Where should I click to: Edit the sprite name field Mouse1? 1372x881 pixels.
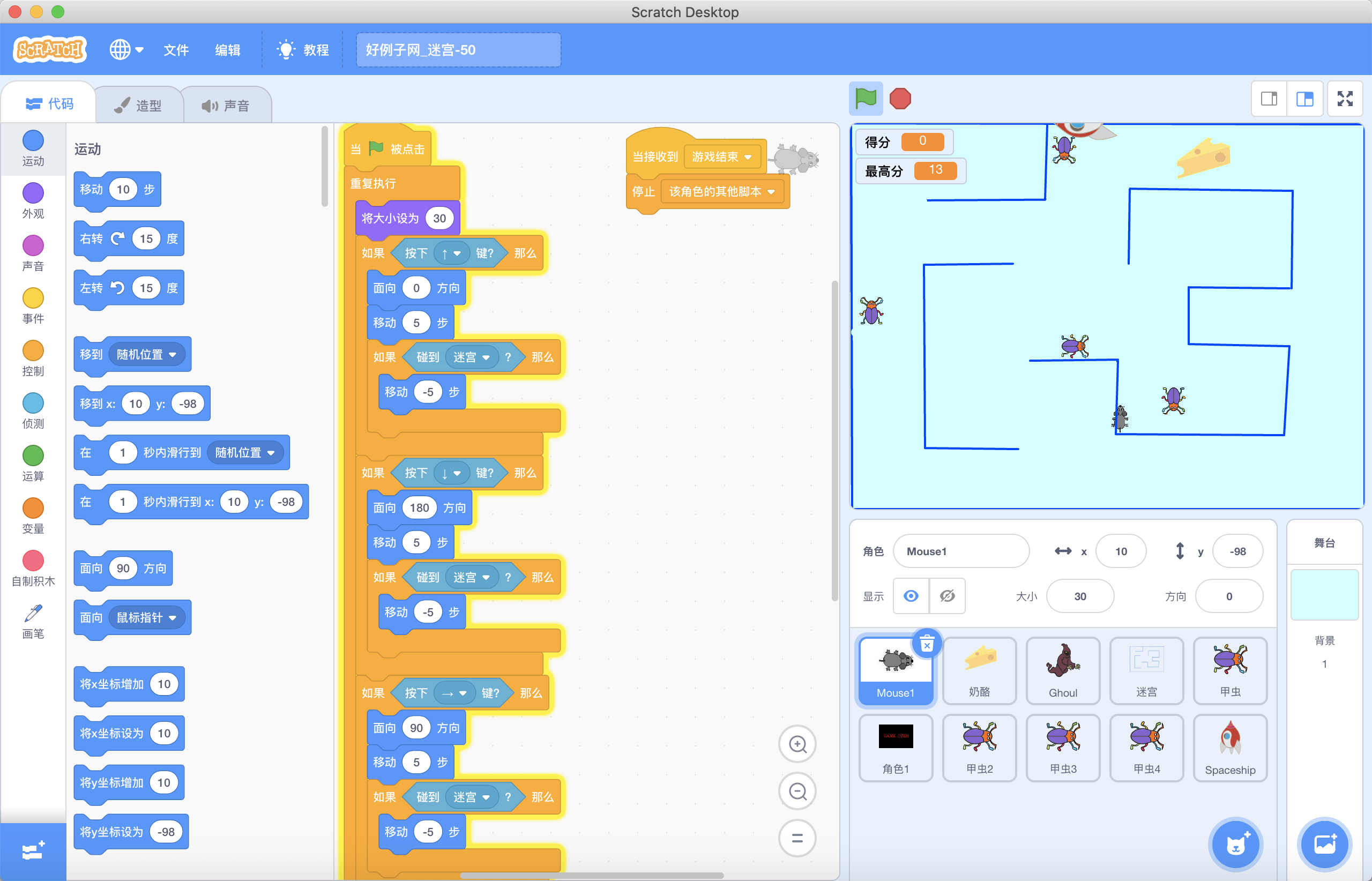click(x=960, y=551)
